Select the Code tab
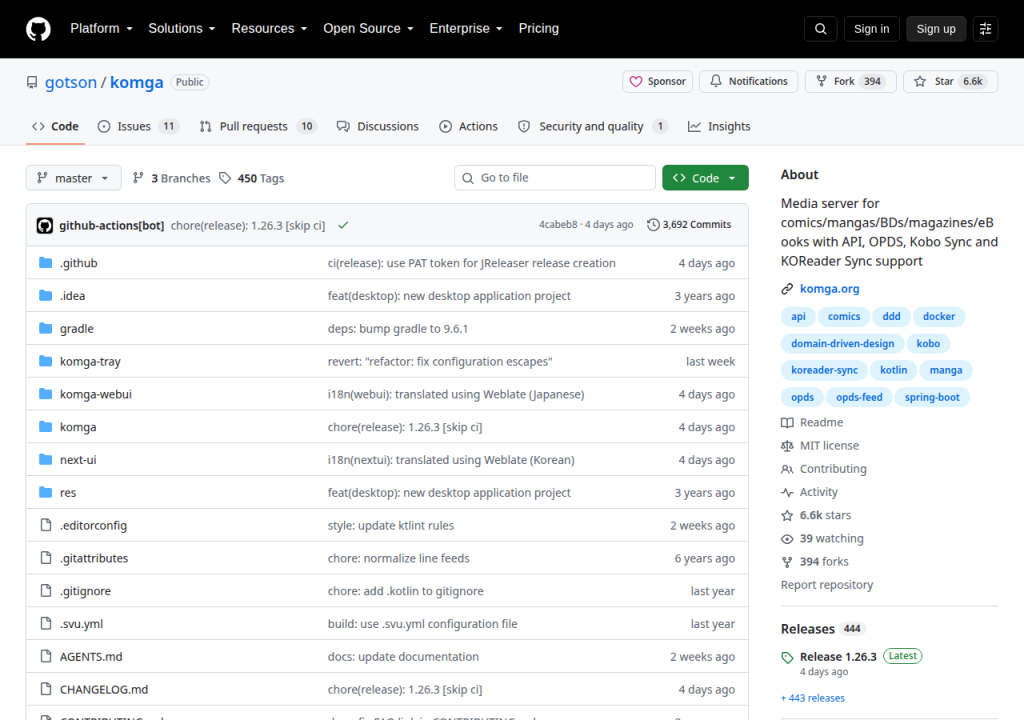 [x=56, y=126]
